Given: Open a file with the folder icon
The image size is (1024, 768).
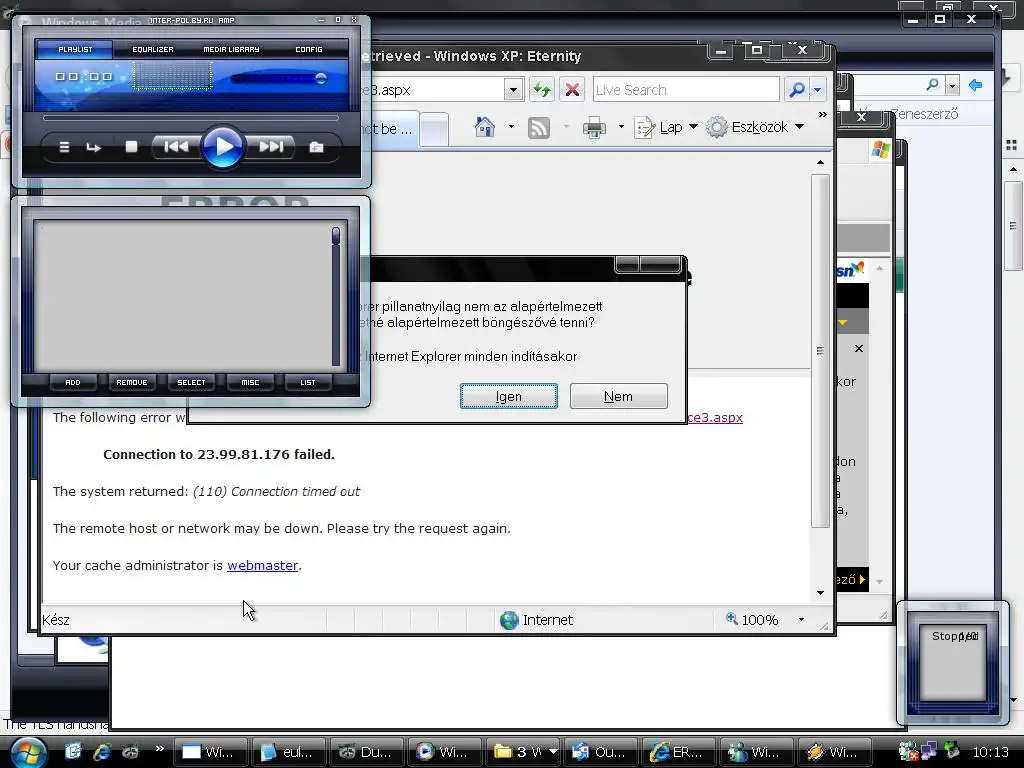Looking at the screenshot, I should (x=316, y=148).
